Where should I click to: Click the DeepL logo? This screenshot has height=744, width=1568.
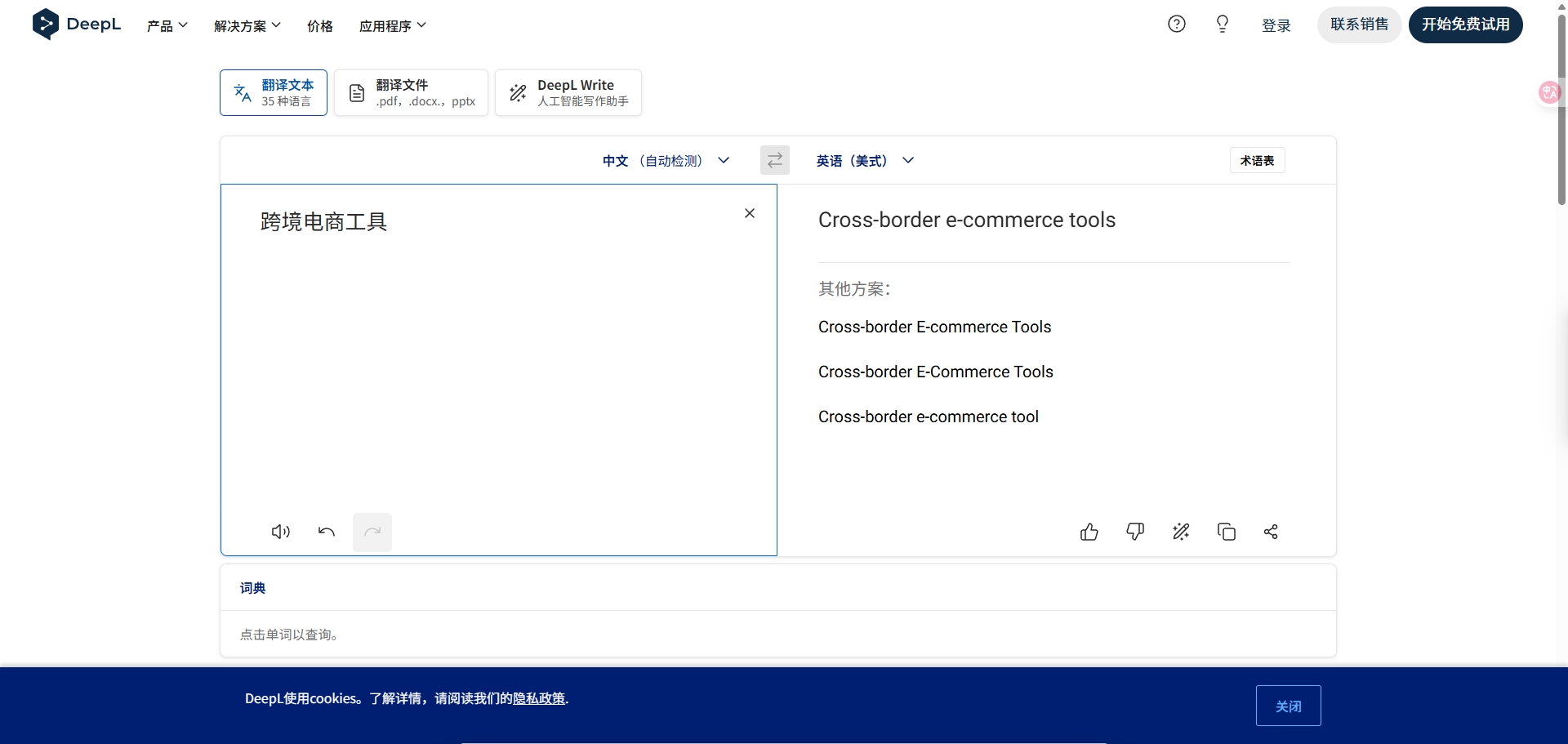click(x=76, y=24)
